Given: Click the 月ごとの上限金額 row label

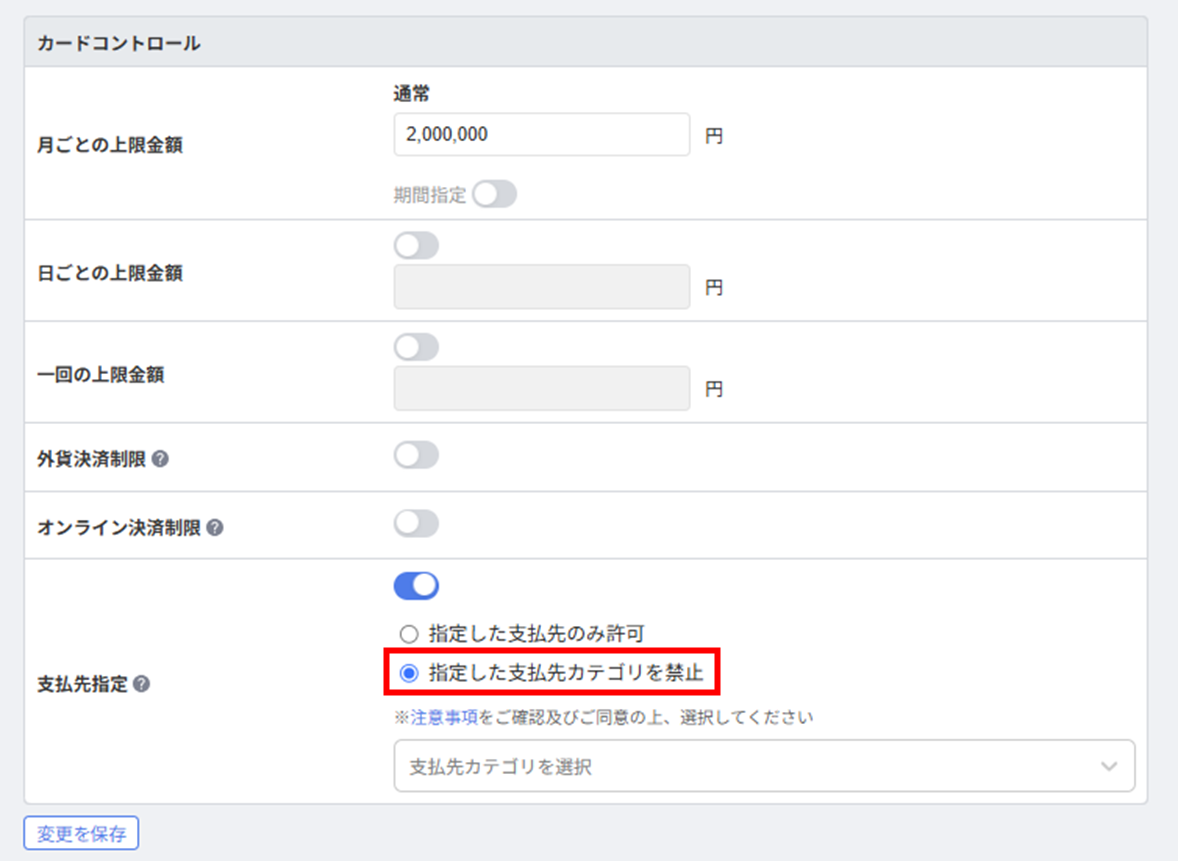Looking at the screenshot, I should click(110, 145).
